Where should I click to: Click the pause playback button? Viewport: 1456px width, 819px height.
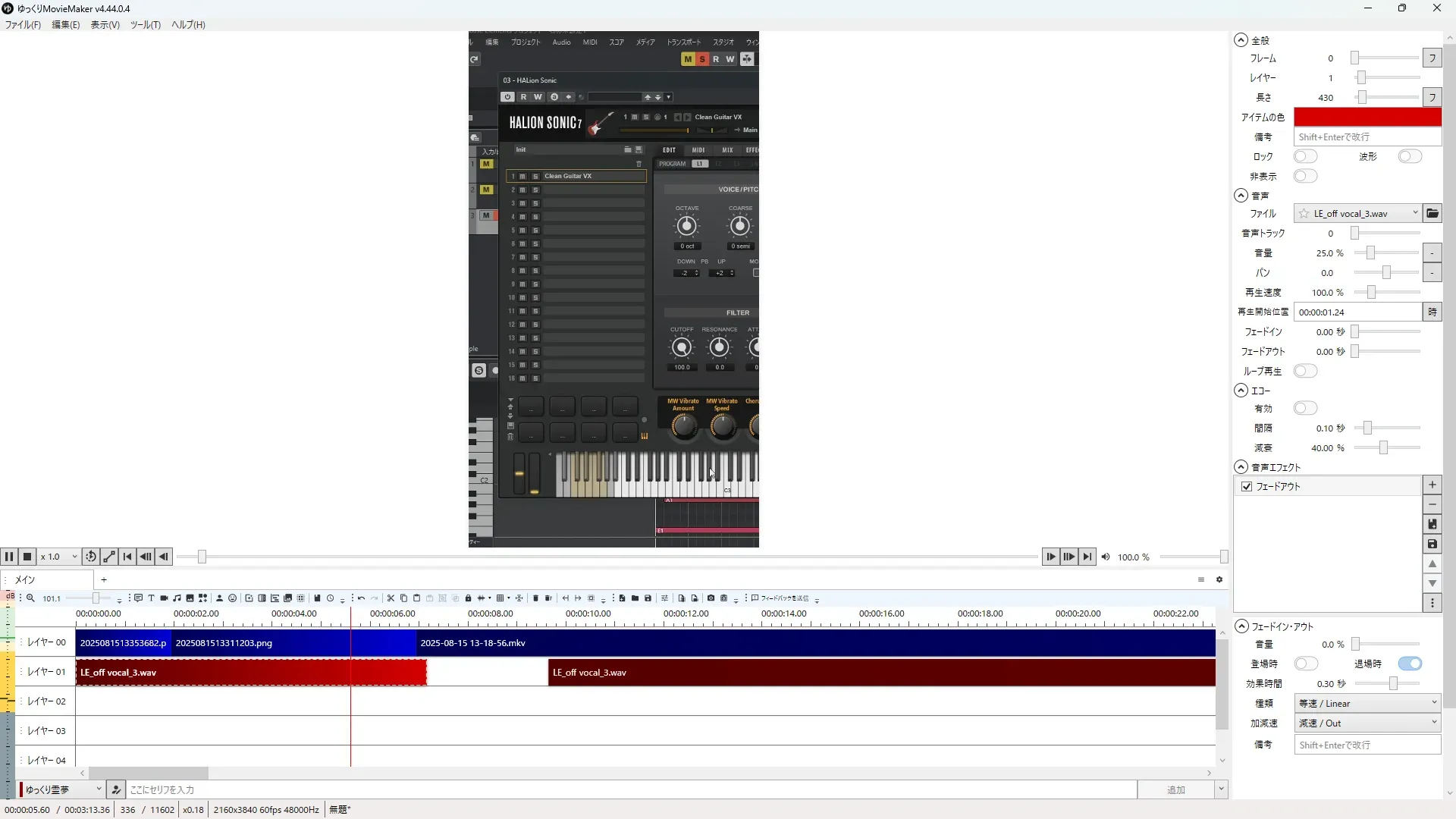[9, 557]
